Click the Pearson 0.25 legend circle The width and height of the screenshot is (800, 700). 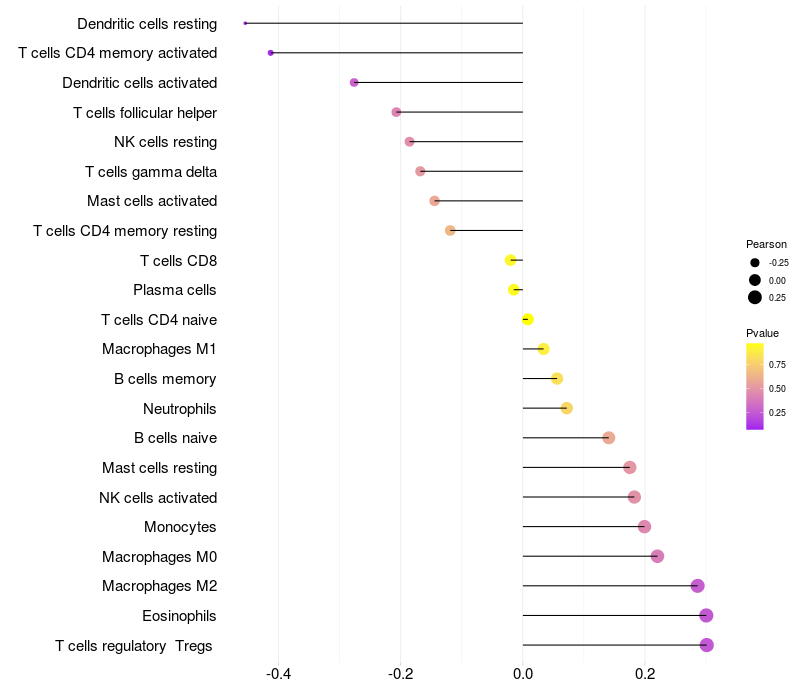pos(754,297)
